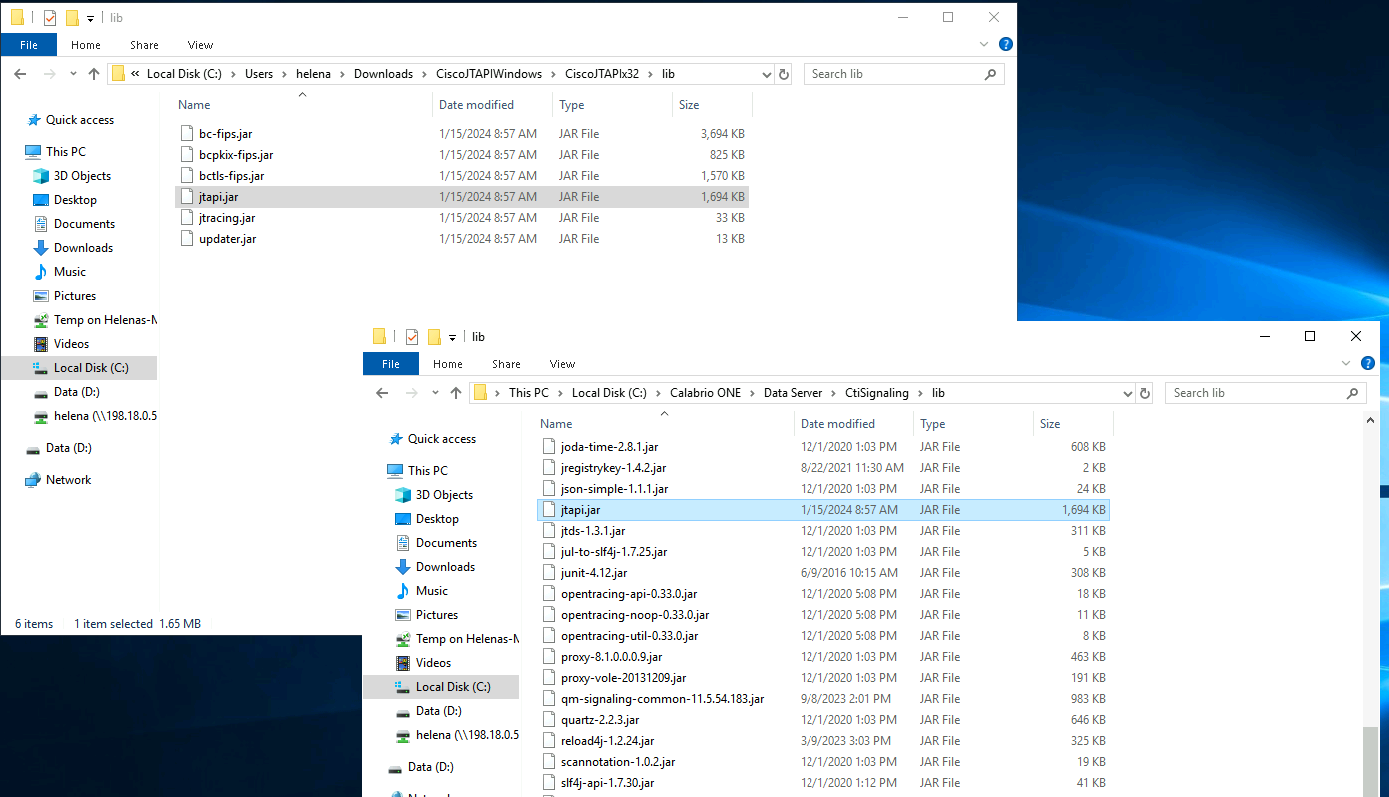Open the File menu in the CtiSignaling window
This screenshot has height=797, width=1389.
click(391, 364)
